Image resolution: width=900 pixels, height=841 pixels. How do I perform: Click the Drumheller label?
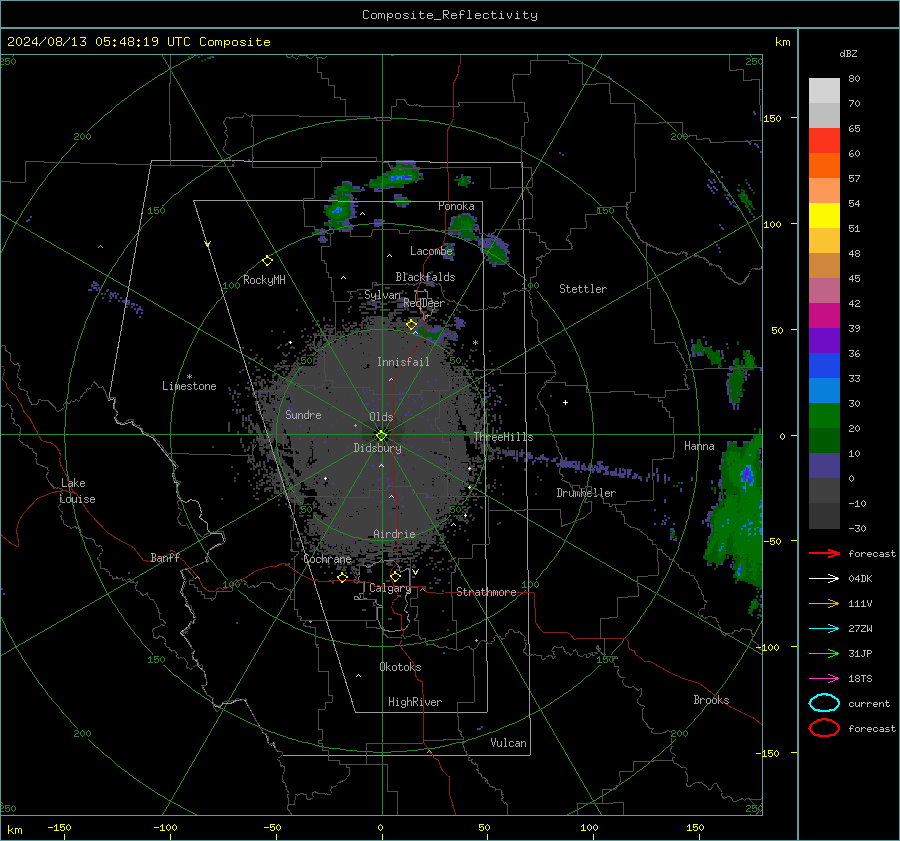coord(586,493)
